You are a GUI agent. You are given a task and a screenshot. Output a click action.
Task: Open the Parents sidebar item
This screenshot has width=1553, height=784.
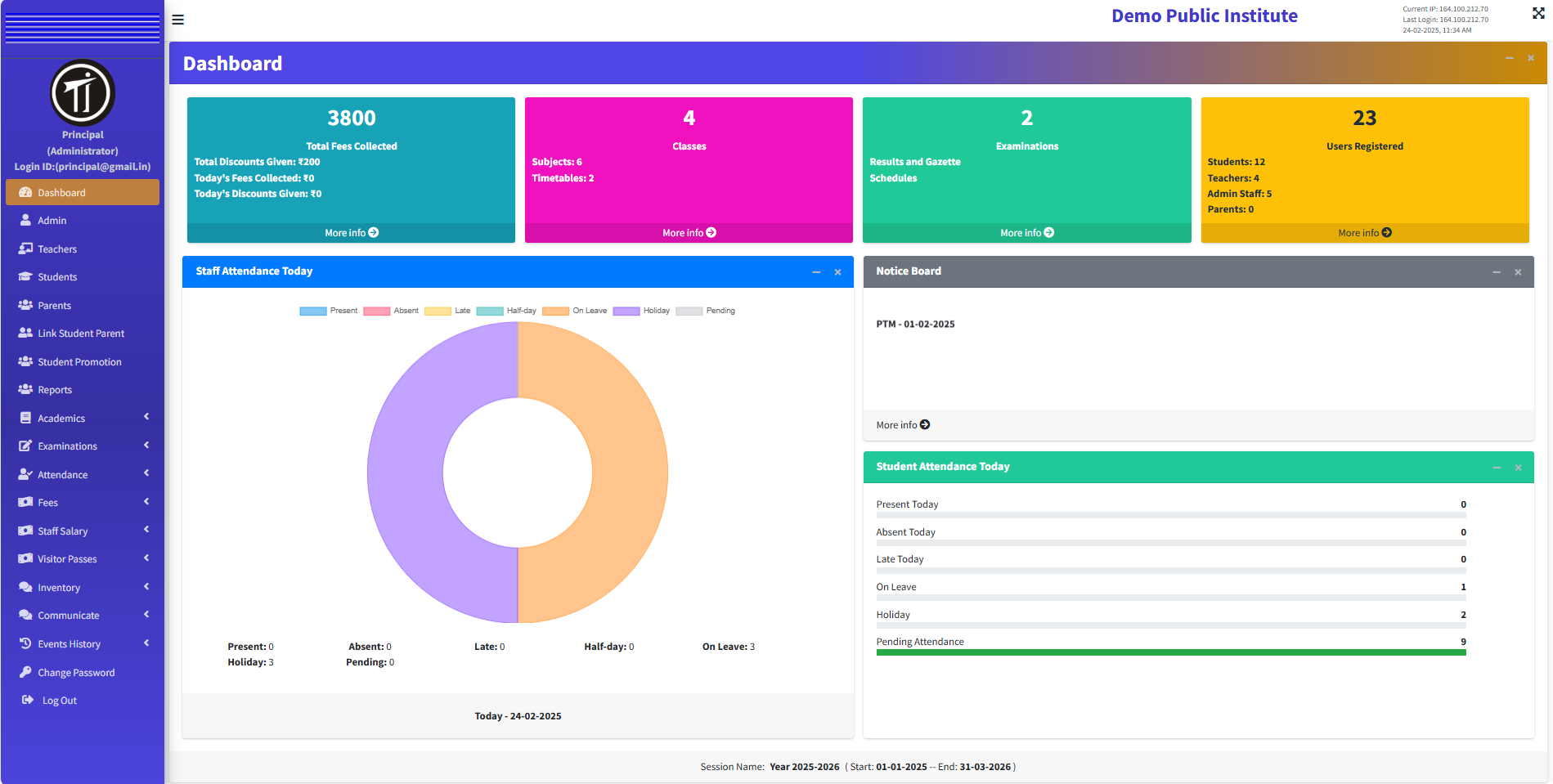tap(83, 306)
